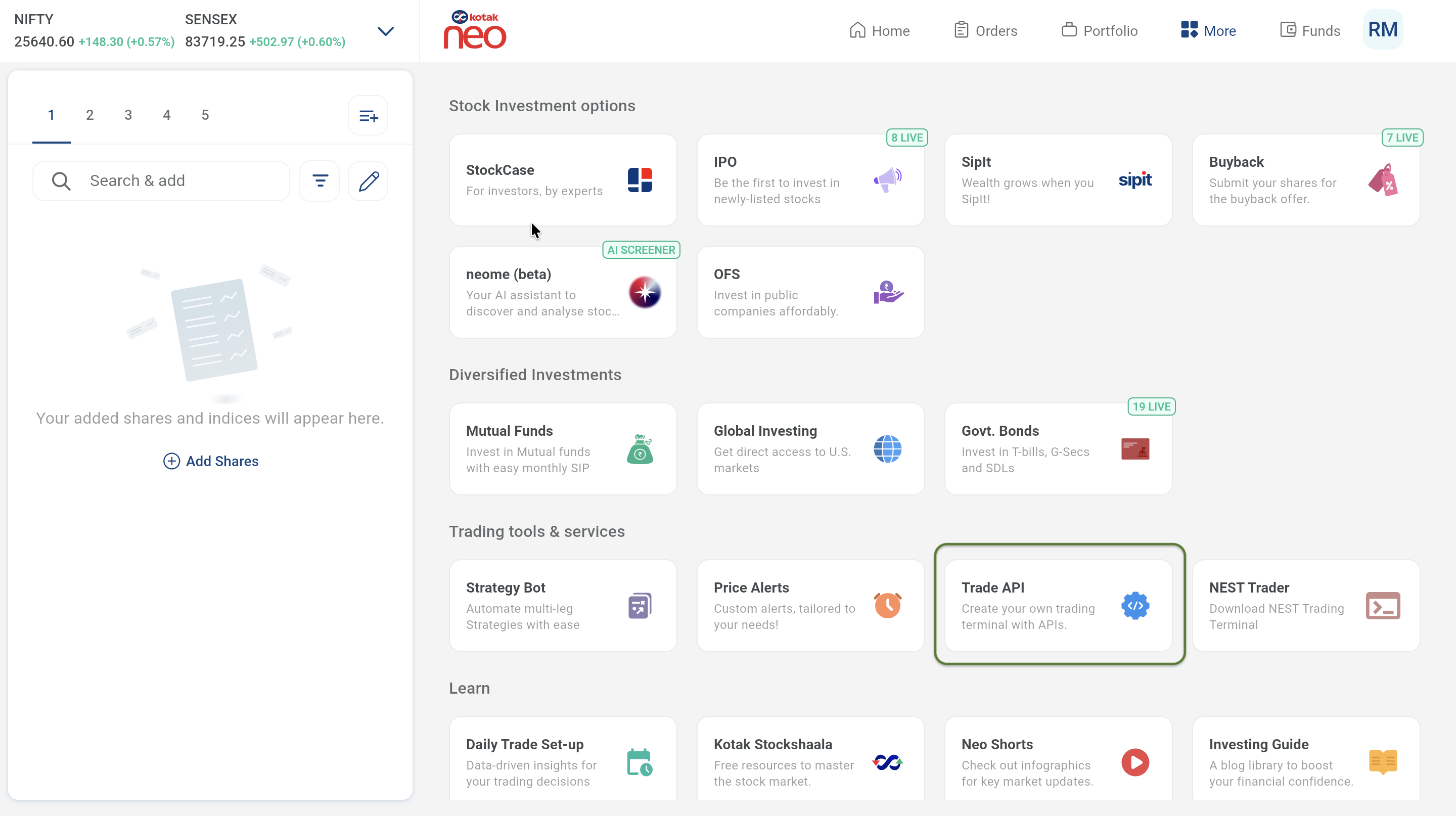
Task: Play Neo Shorts via red play icon
Action: (x=1134, y=762)
